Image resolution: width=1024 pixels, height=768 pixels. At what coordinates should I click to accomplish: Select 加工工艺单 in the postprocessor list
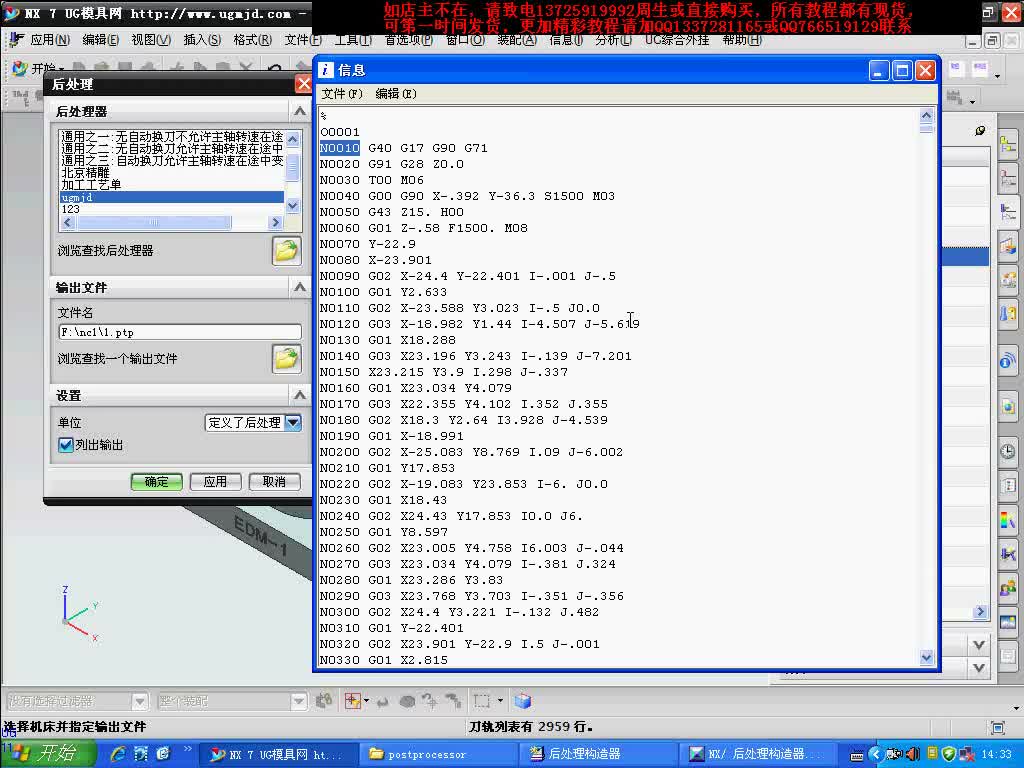tap(91, 185)
